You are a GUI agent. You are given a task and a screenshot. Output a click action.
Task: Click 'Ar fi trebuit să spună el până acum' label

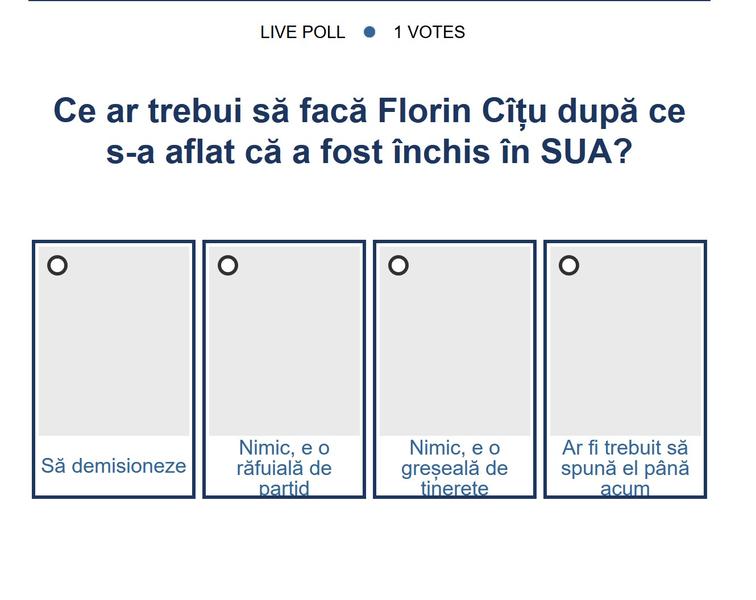pyautogui.click(x=625, y=468)
